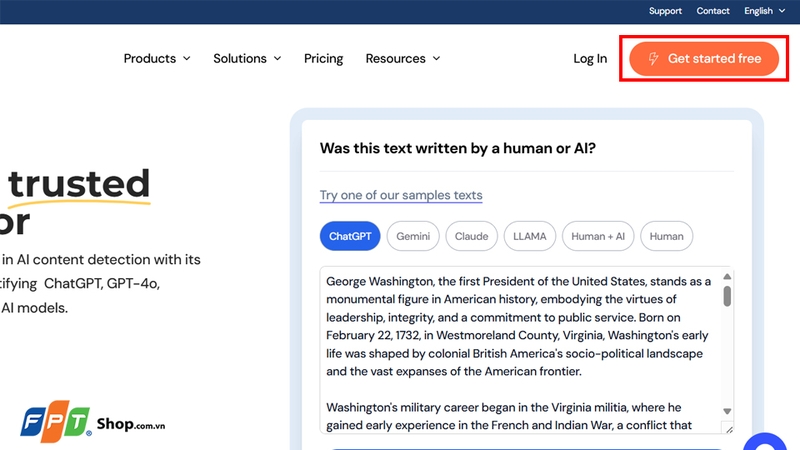Click the Log In link
The width and height of the screenshot is (800, 450).
point(590,59)
